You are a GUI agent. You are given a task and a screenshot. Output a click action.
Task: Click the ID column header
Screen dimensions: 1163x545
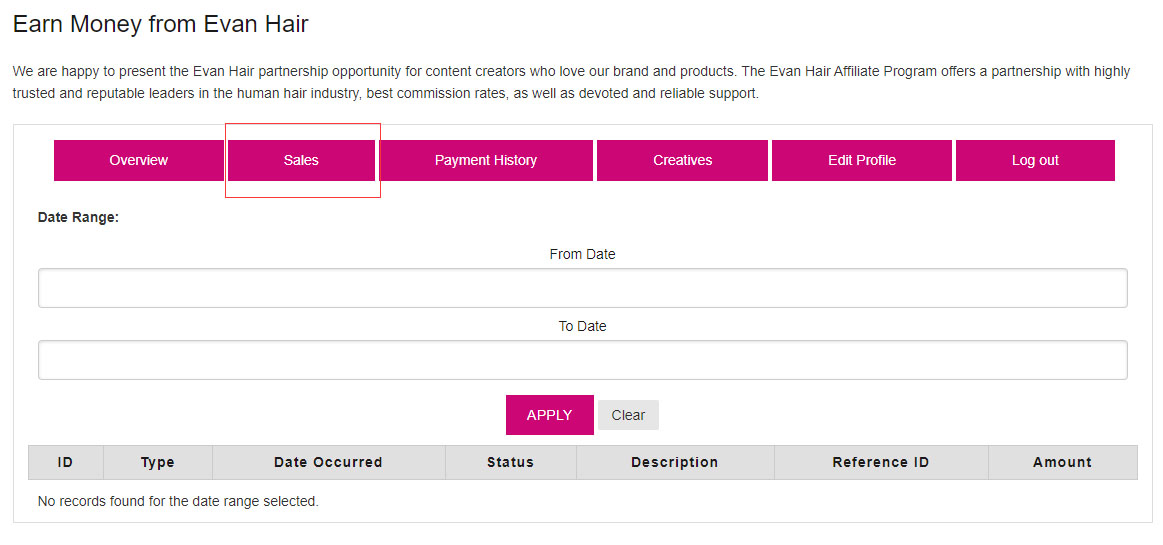(65, 463)
